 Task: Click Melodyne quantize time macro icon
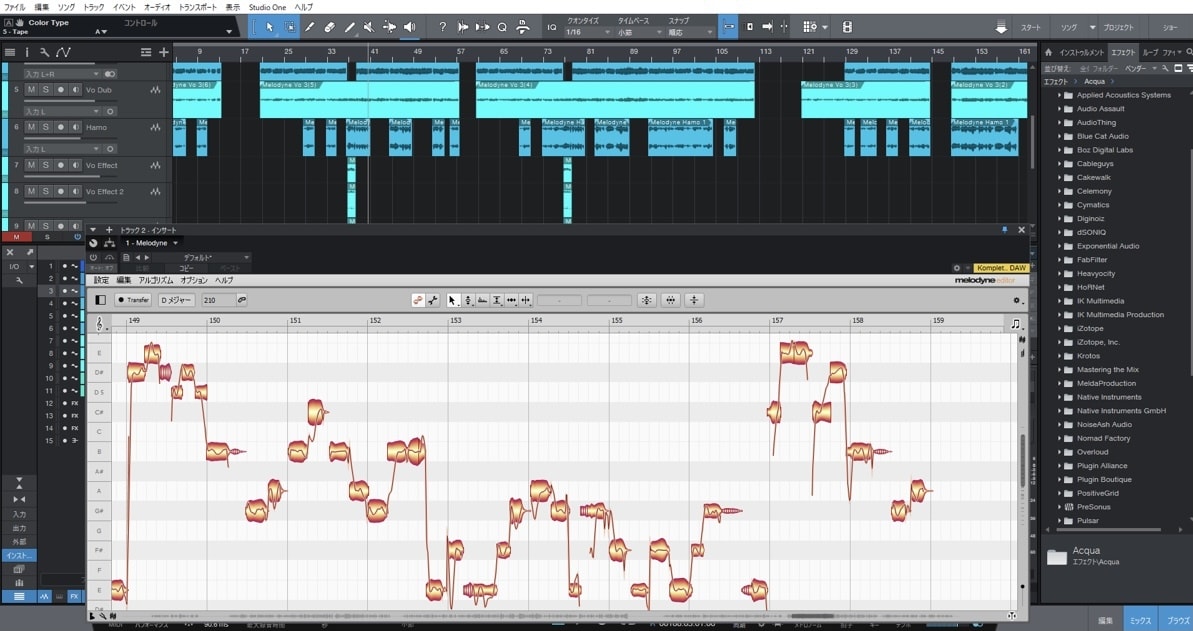point(670,300)
